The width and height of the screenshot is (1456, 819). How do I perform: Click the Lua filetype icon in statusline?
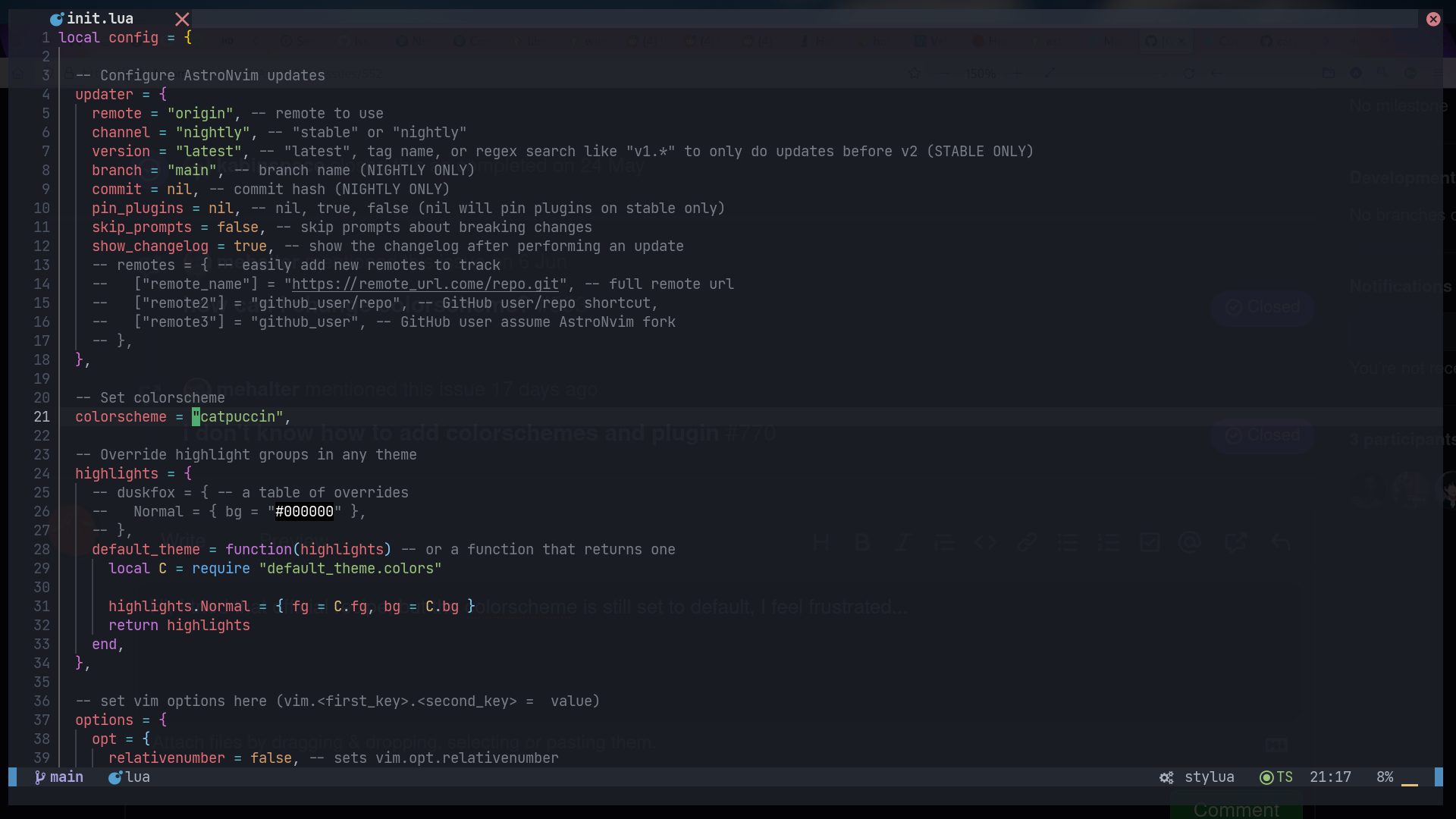(115, 777)
